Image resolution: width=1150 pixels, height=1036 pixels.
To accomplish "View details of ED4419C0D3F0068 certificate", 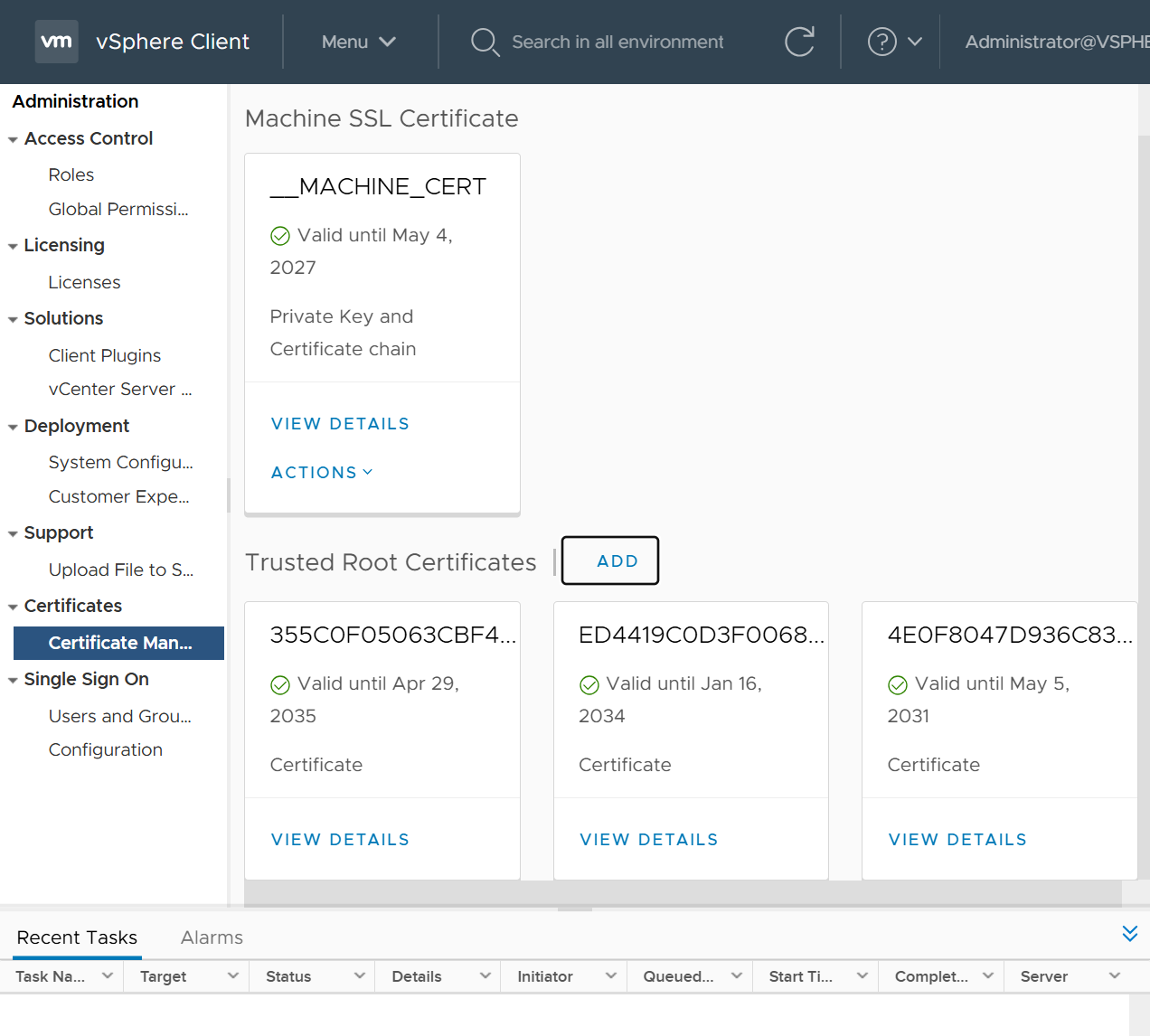I will click(648, 840).
